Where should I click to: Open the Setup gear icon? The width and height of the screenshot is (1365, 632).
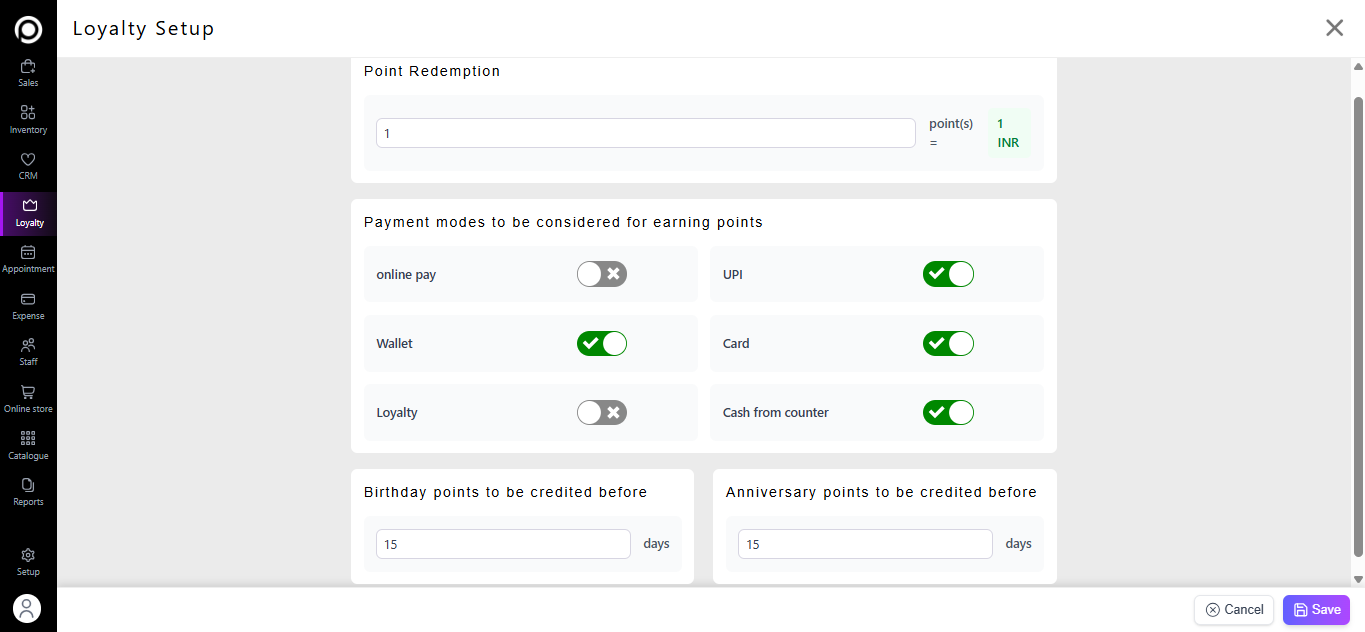click(28, 555)
